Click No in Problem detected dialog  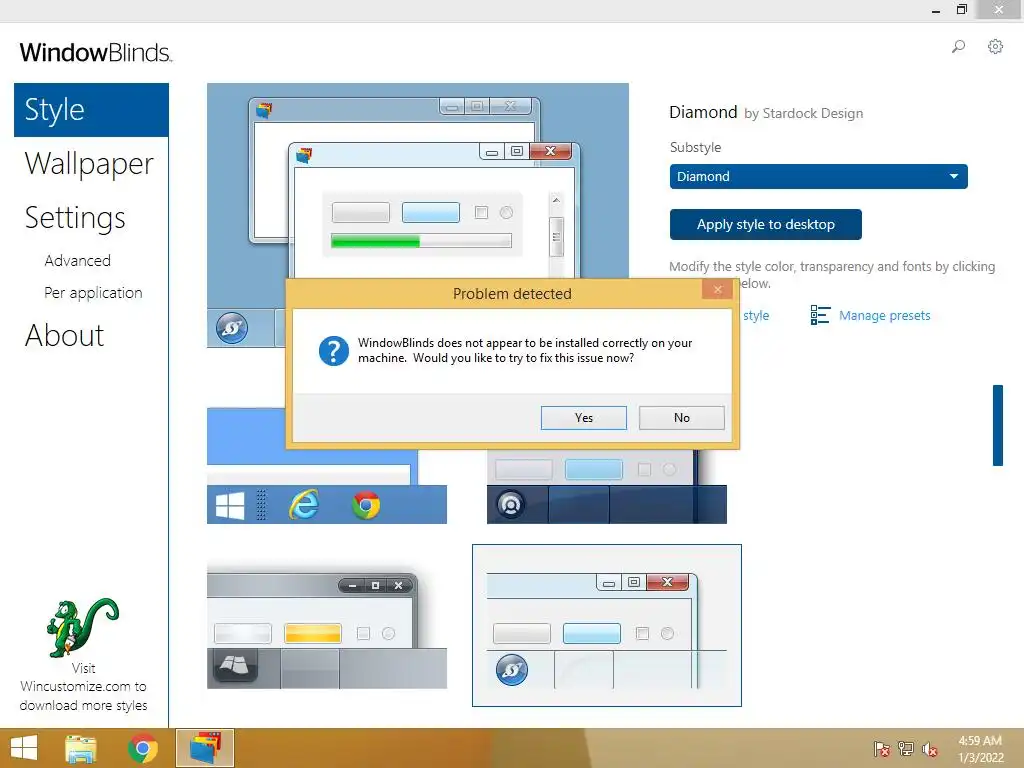(682, 418)
